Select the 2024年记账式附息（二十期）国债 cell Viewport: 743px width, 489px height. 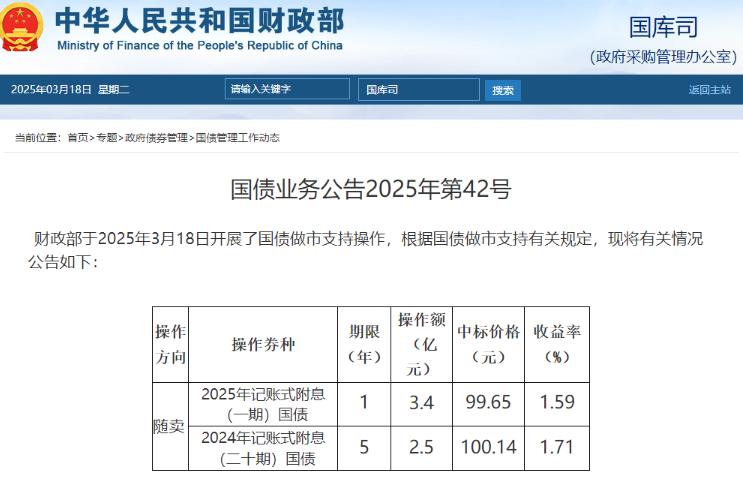pyautogui.click(x=263, y=448)
